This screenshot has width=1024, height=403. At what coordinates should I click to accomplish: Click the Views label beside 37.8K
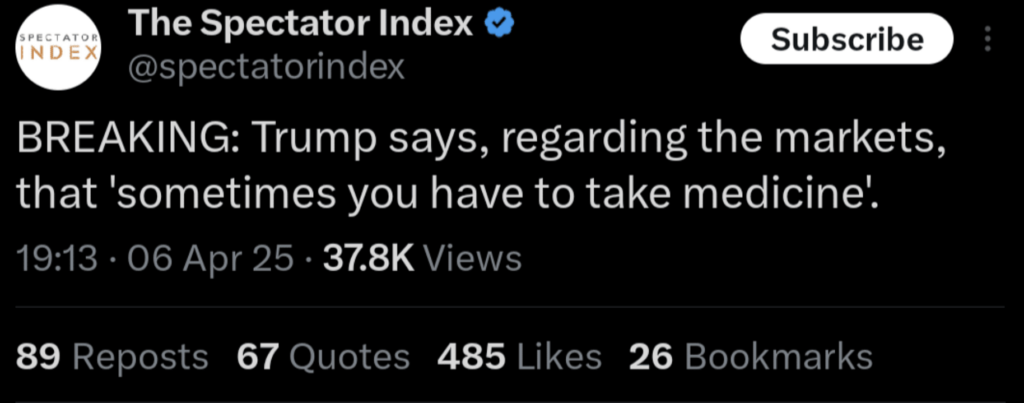tap(473, 259)
